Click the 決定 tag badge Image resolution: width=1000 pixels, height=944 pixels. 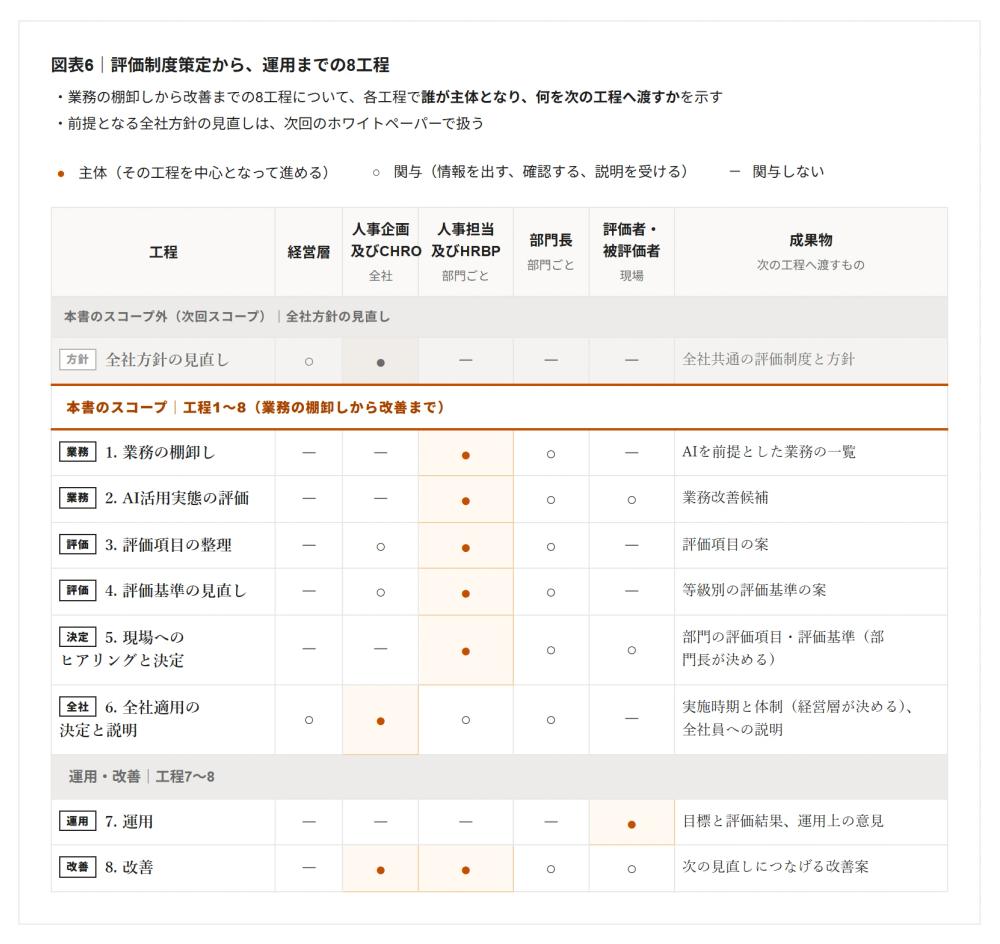(77, 637)
